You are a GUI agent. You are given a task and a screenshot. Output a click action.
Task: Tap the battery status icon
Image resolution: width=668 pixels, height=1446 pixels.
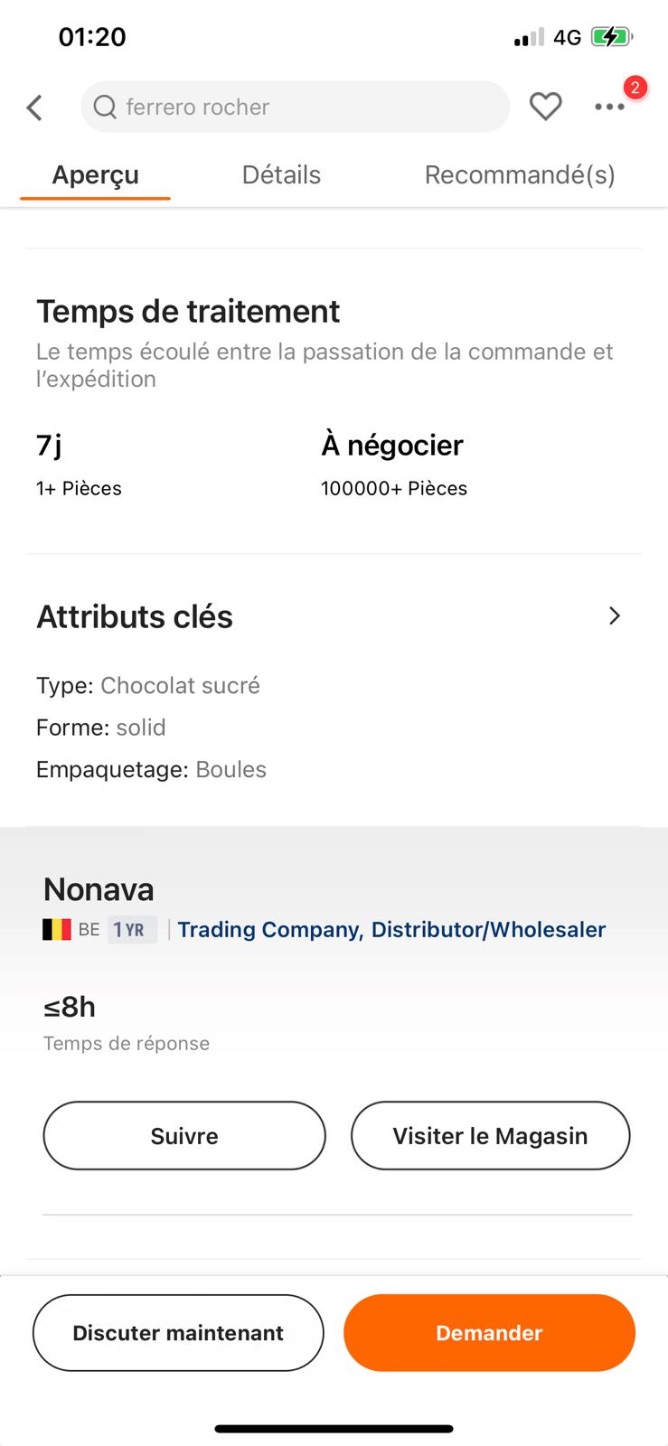[611, 38]
